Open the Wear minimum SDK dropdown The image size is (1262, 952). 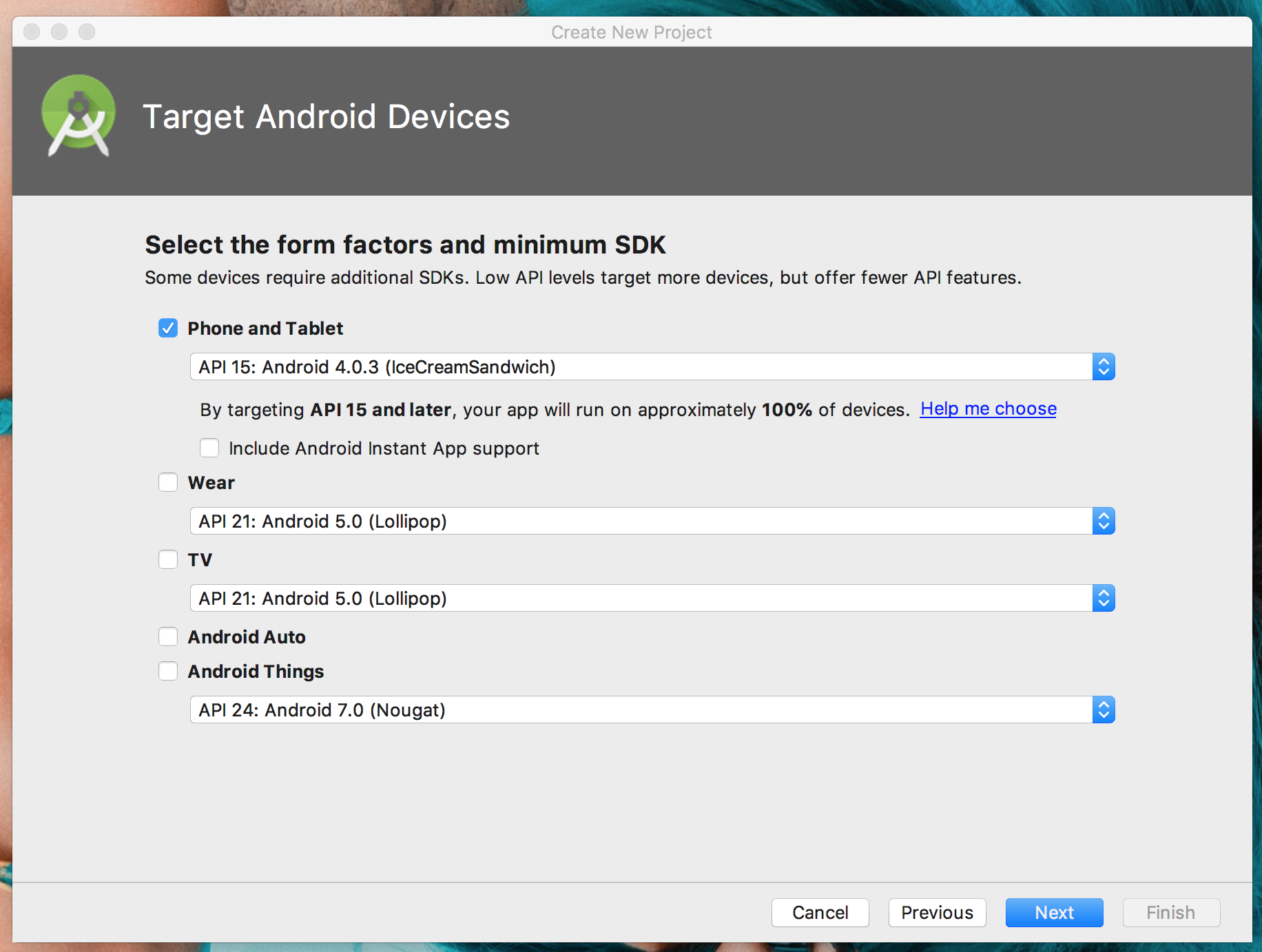(x=652, y=521)
